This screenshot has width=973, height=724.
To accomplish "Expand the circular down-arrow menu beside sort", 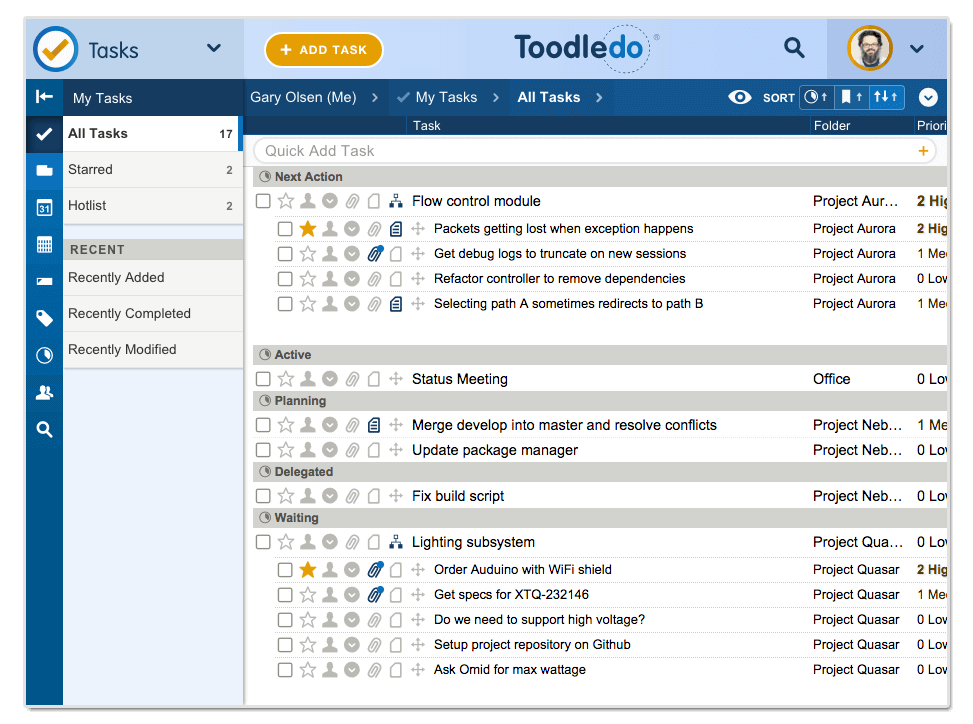I will coord(928,97).
